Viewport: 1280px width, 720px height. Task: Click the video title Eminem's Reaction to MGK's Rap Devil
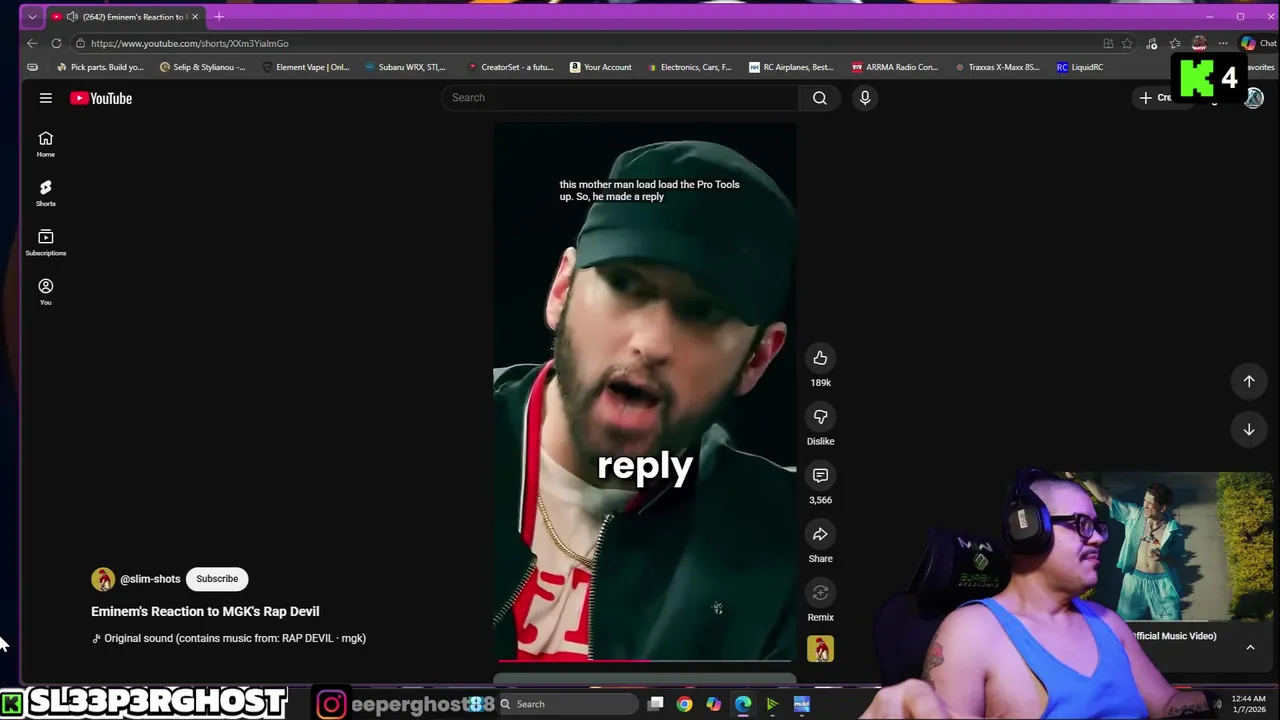tap(205, 611)
